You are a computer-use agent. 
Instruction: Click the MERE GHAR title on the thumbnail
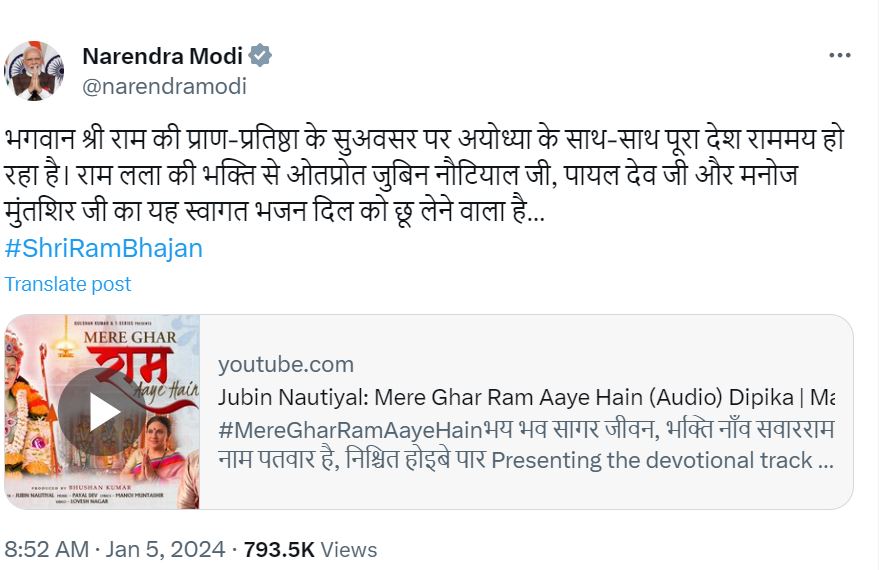click(x=130, y=337)
